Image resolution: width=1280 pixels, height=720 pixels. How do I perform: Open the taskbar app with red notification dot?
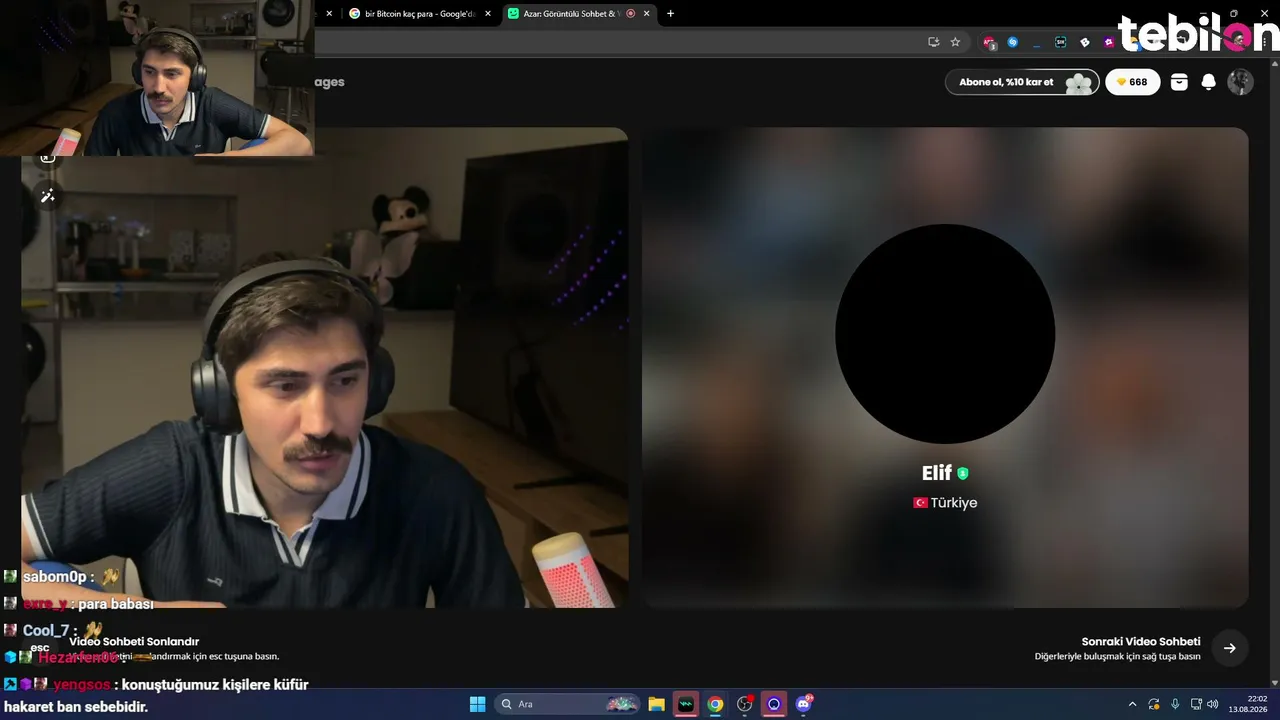[x=745, y=704]
